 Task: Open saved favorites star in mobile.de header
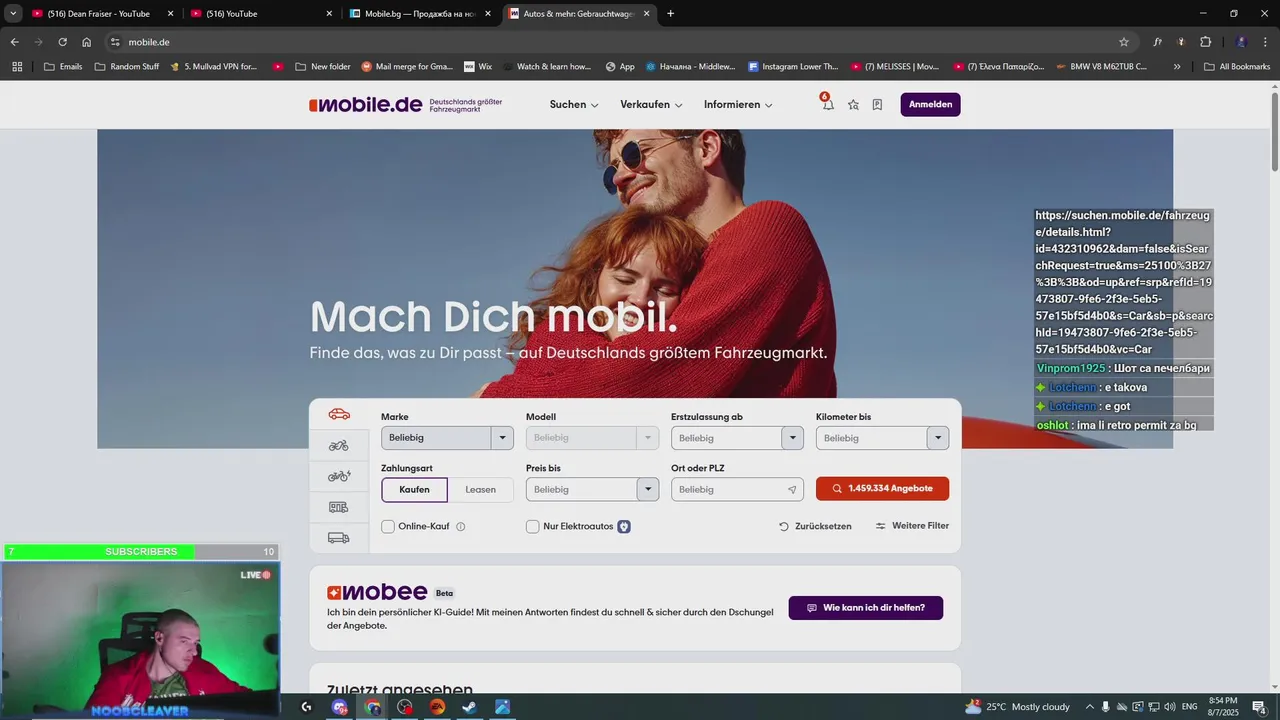tap(853, 104)
